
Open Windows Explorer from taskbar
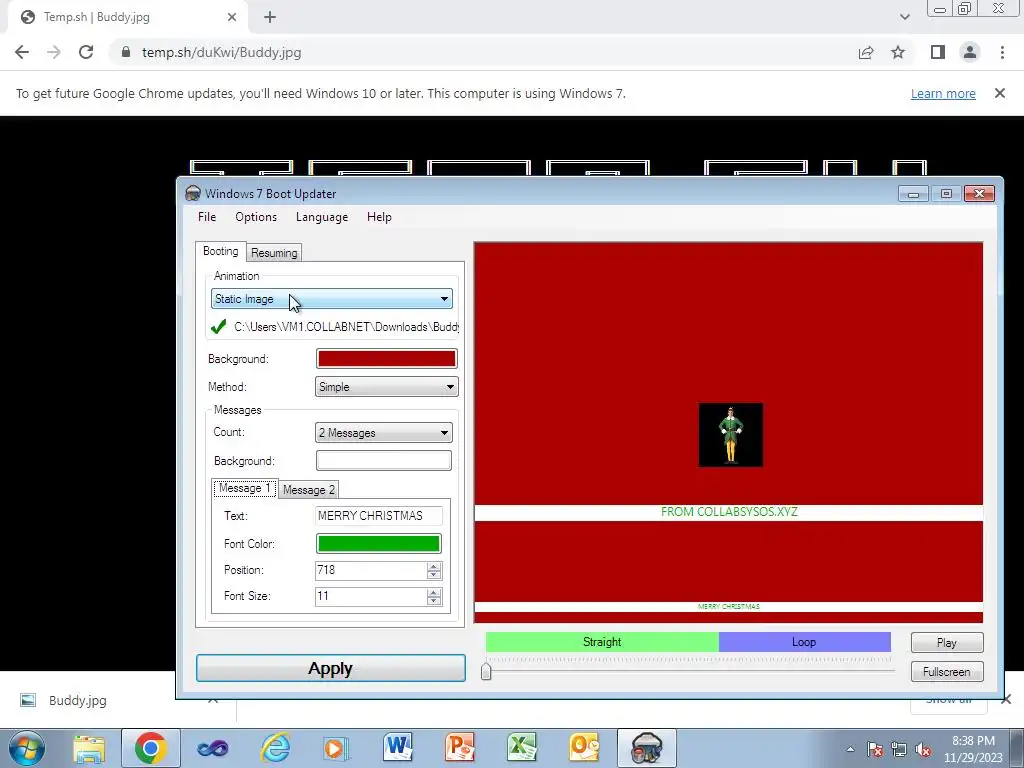coord(89,748)
